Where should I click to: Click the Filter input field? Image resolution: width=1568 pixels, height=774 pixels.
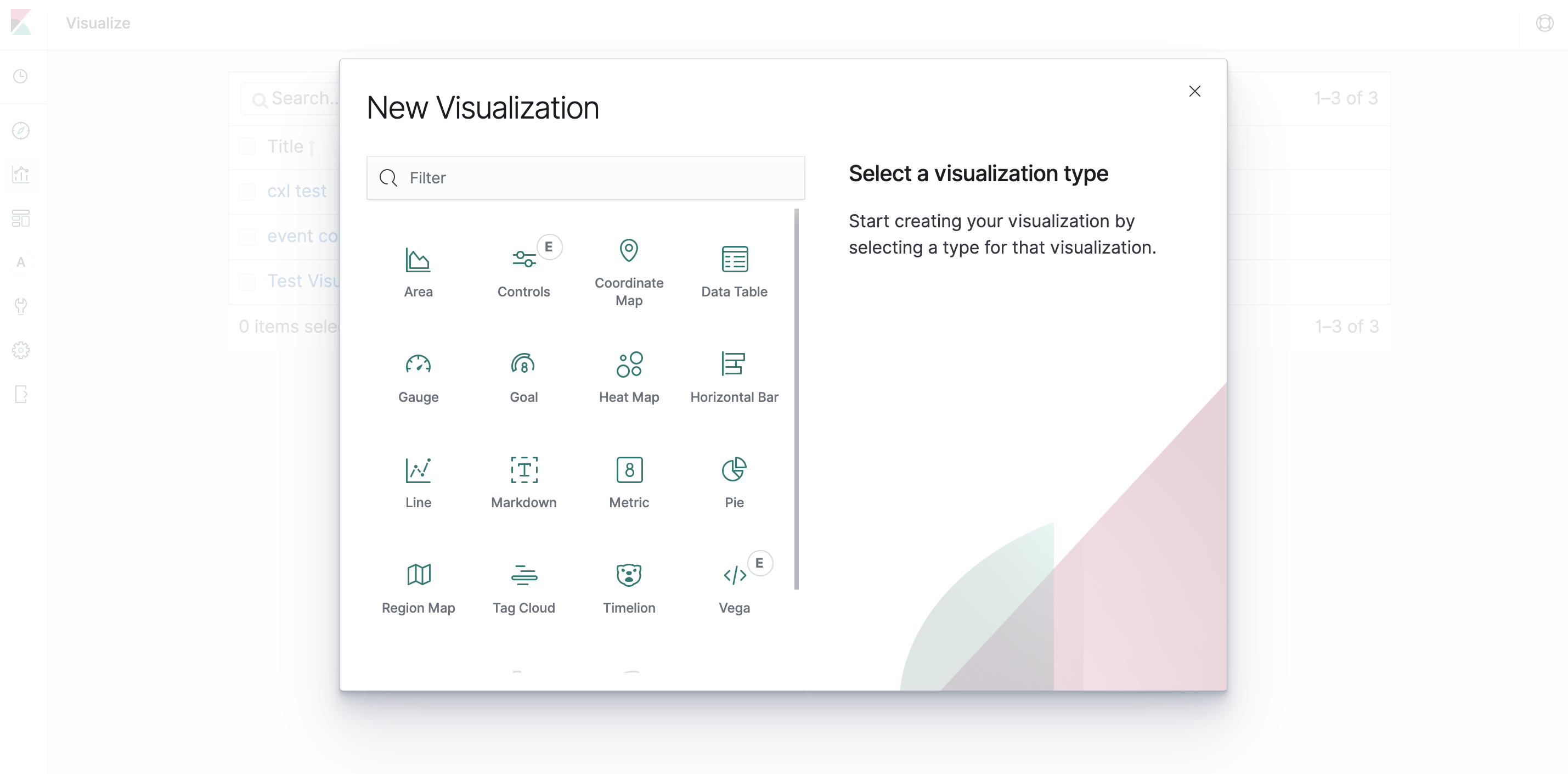585,178
